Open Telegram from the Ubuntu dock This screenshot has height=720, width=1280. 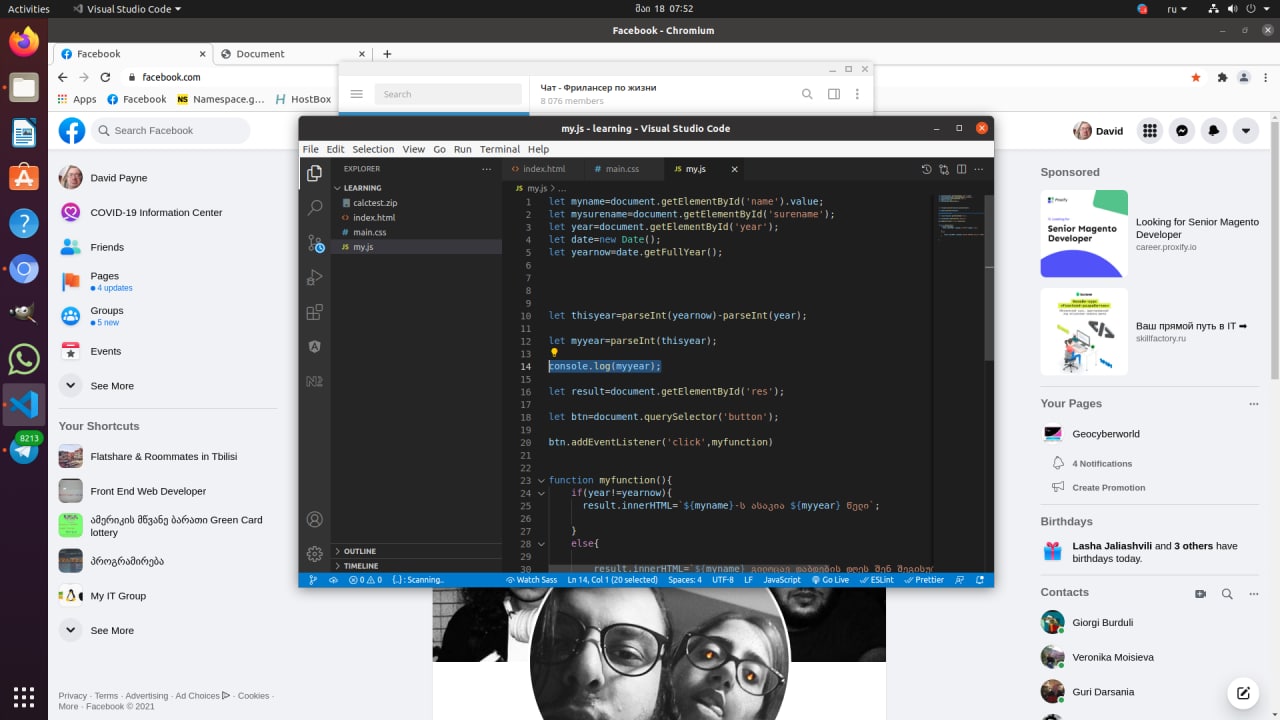(x=24, y=450)
